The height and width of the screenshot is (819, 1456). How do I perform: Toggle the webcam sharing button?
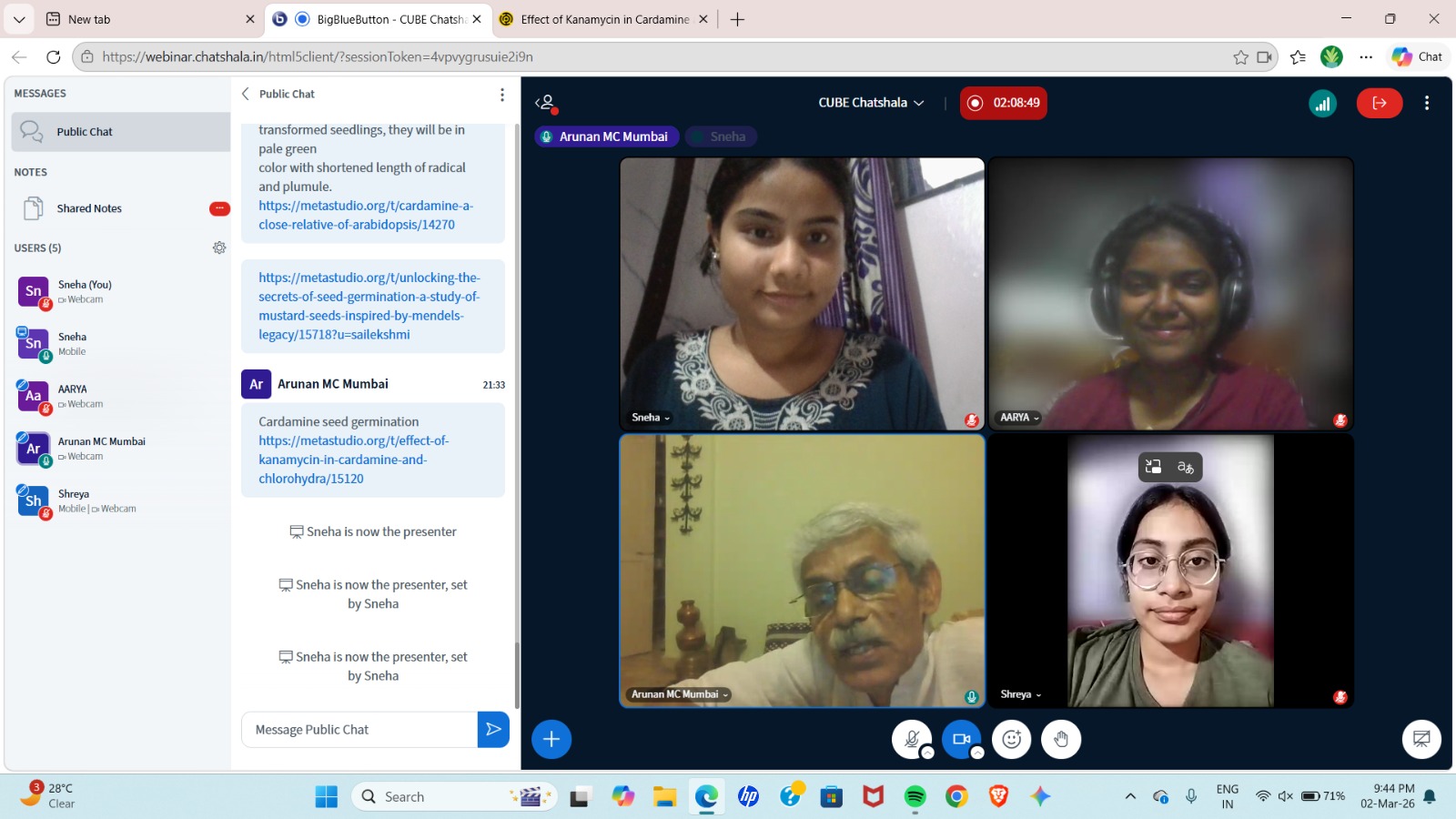961,740
